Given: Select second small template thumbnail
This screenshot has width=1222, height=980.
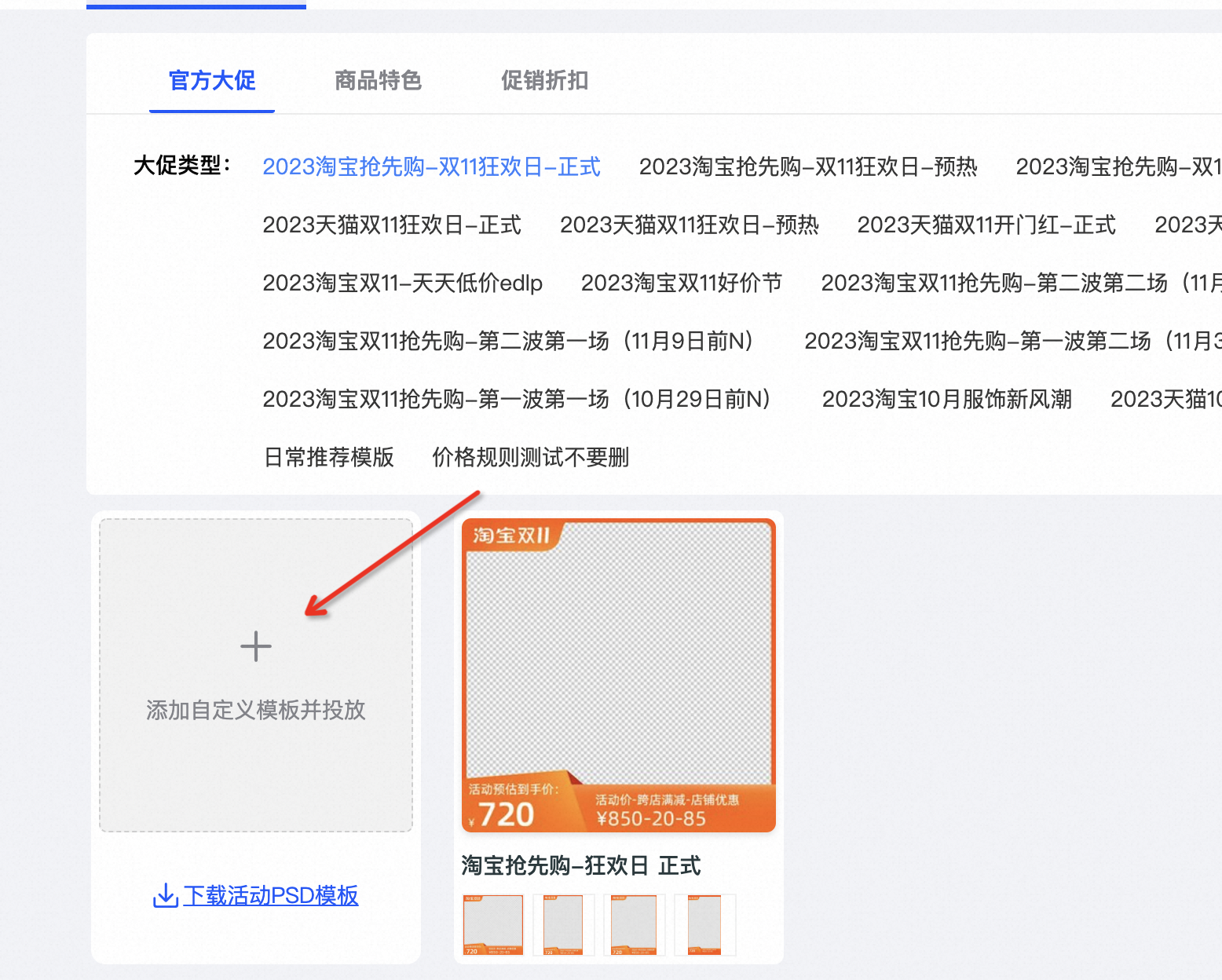Looking at the screenshot, I should pos(564,925).
